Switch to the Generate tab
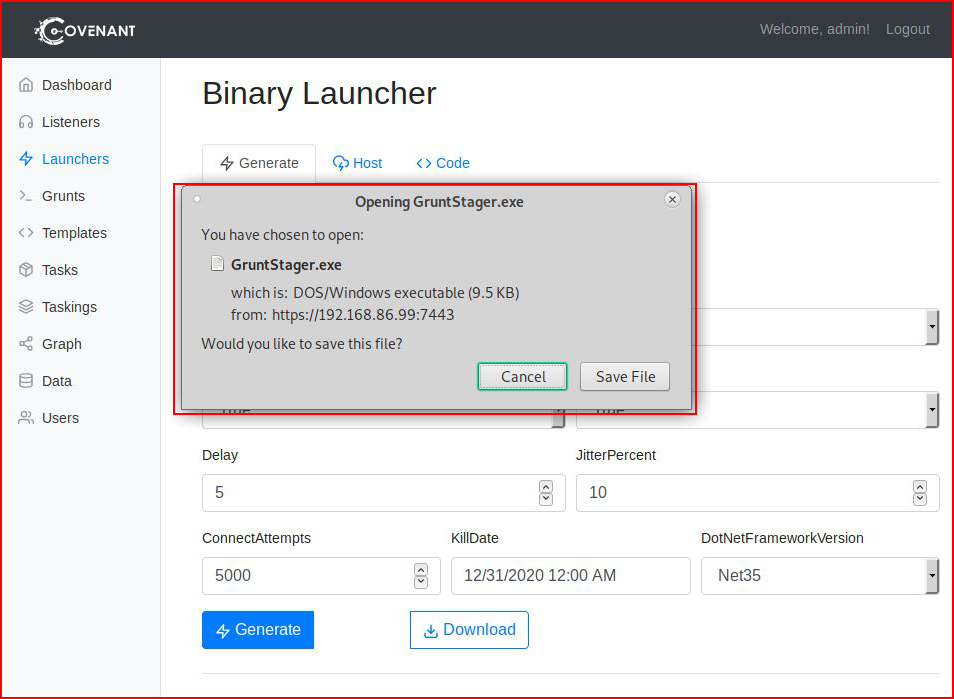The image size is (954, 699). pyautogui.click(x=259, y=163)
